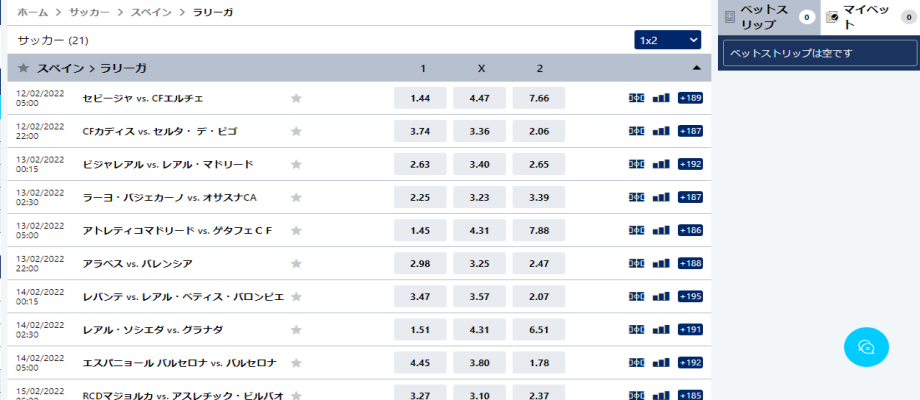Favorite the セビージャ vs. CFエルチェ match star
This screenshot has width=920, height=400.
point(296,98)
